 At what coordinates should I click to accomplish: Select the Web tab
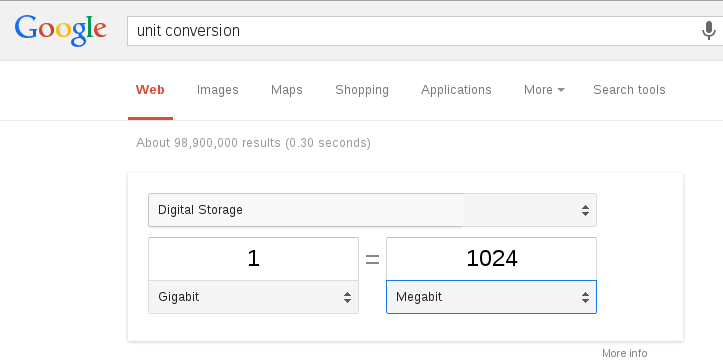(x=150, y=90)
